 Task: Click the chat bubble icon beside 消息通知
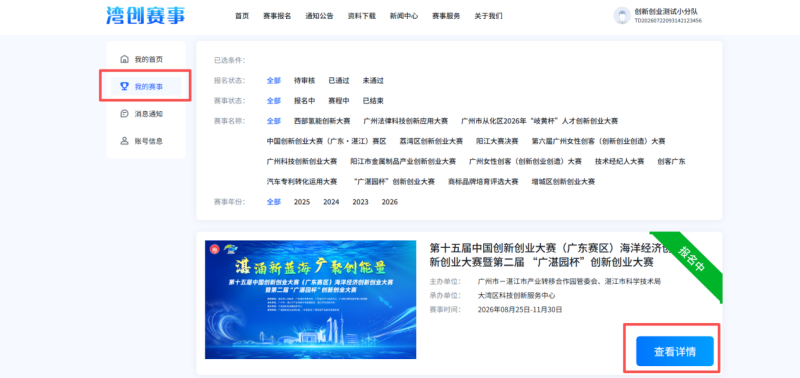pyautogui.click(x=124, y=114)
